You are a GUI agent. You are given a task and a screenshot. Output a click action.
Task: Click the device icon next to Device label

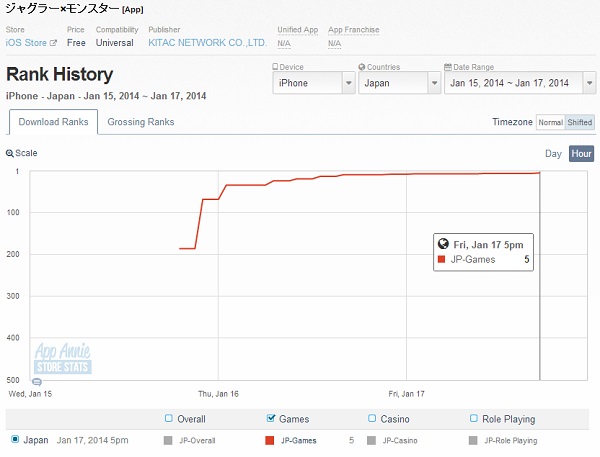click(x=275, y=67)
